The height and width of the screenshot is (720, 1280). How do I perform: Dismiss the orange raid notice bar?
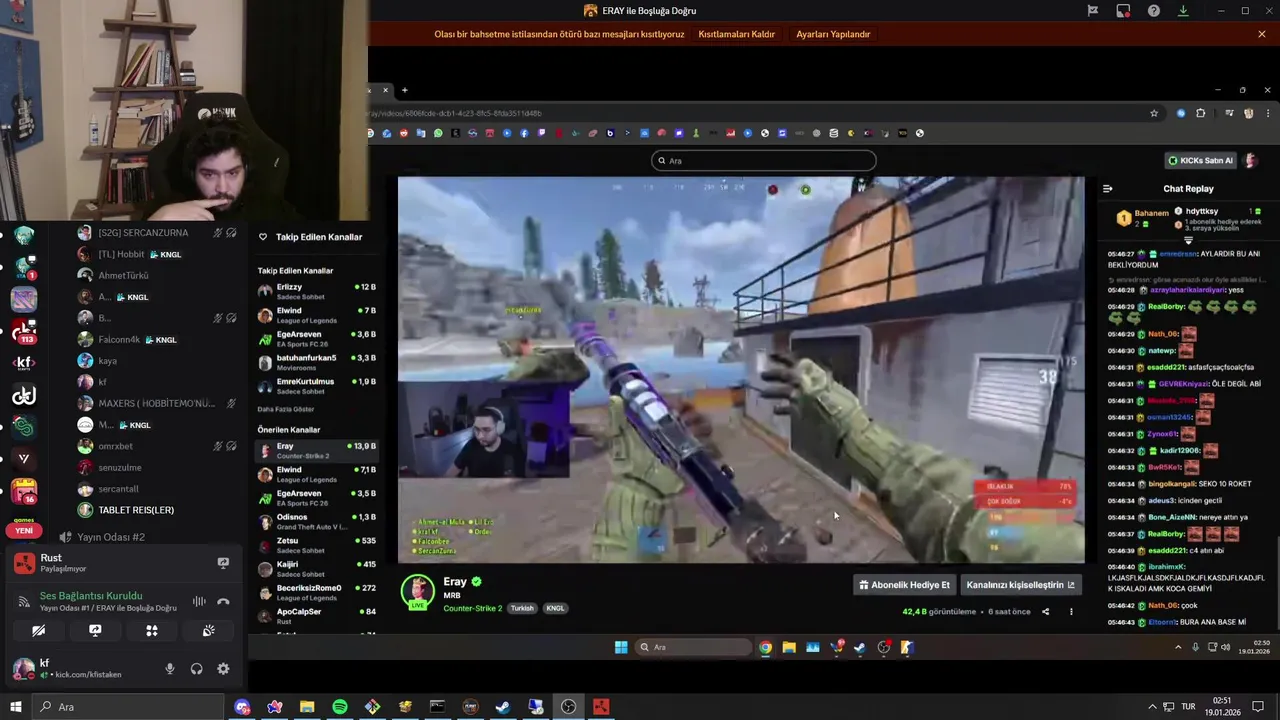pos(1262,34)
